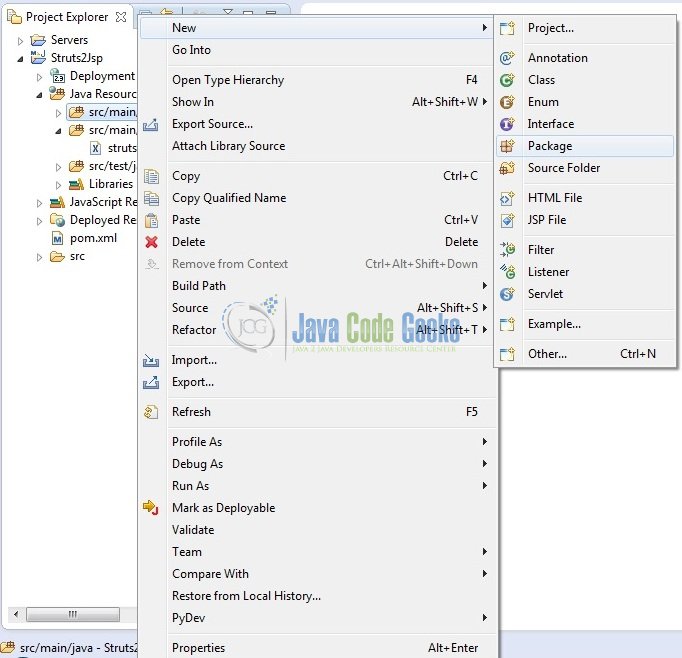Click the horizontal scrollbar thumb
Image resolution: width=682 pixels, height=658 pixels.
tap(73, 615)
